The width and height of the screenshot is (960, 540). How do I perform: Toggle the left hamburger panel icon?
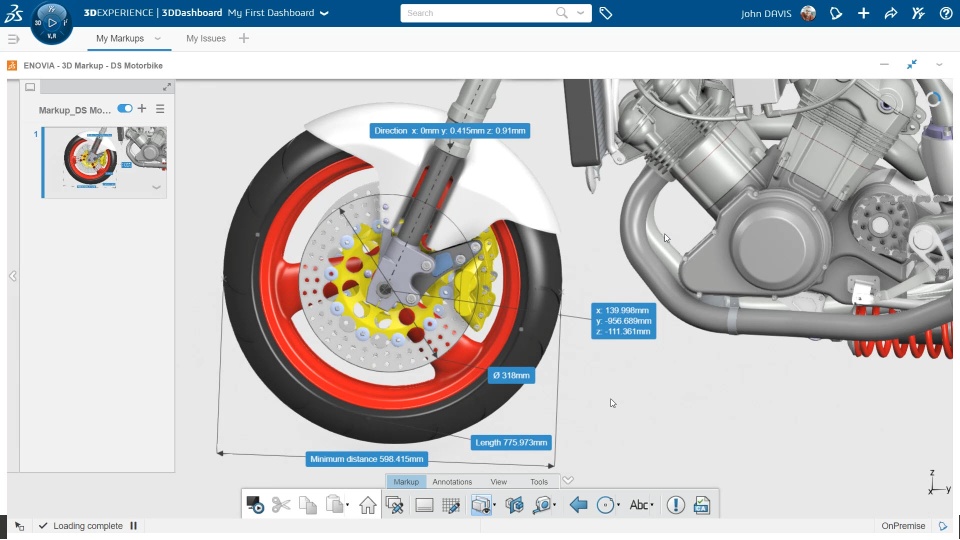(x=13, y=39)
